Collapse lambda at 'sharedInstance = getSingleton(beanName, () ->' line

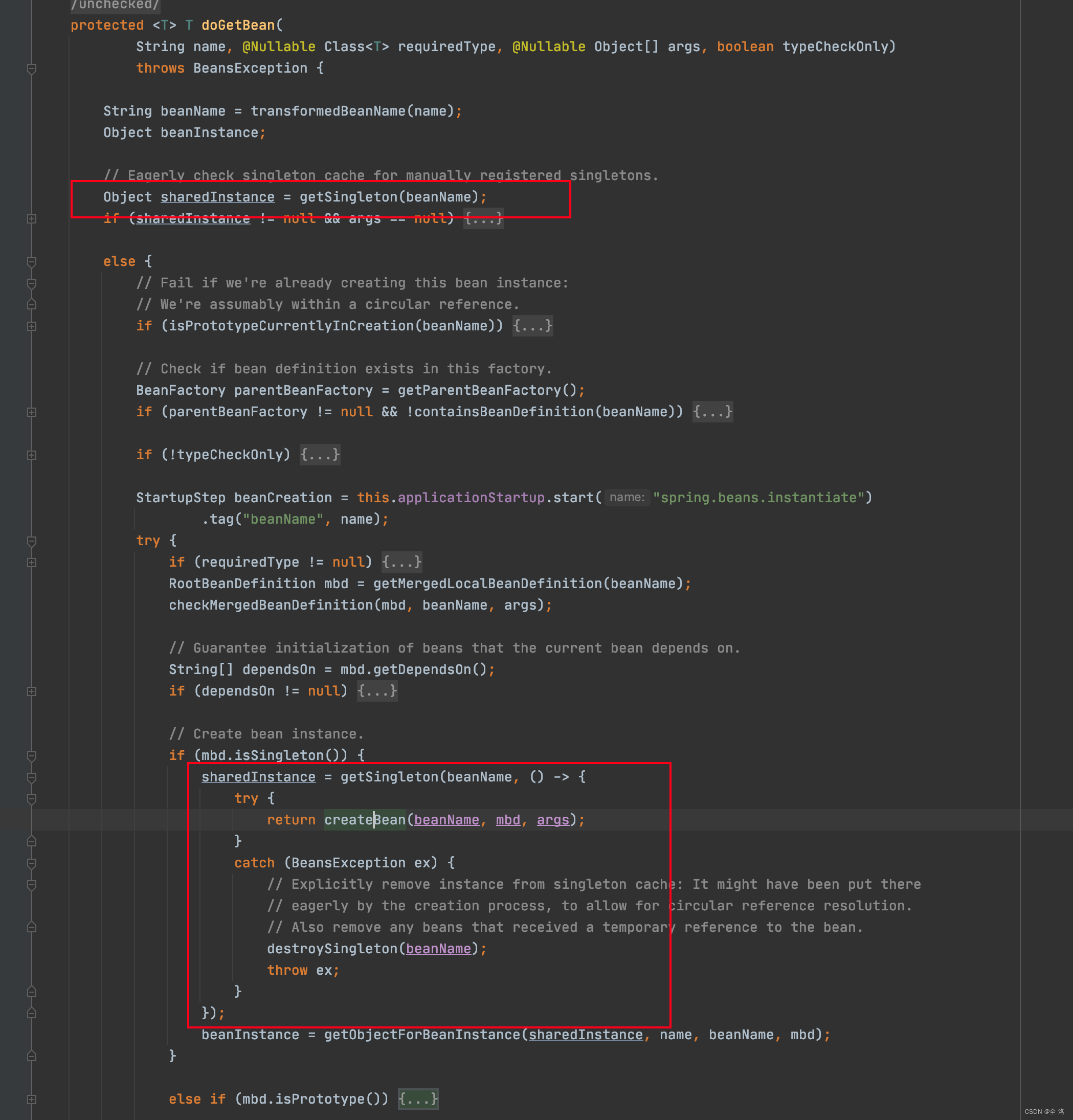32,777
